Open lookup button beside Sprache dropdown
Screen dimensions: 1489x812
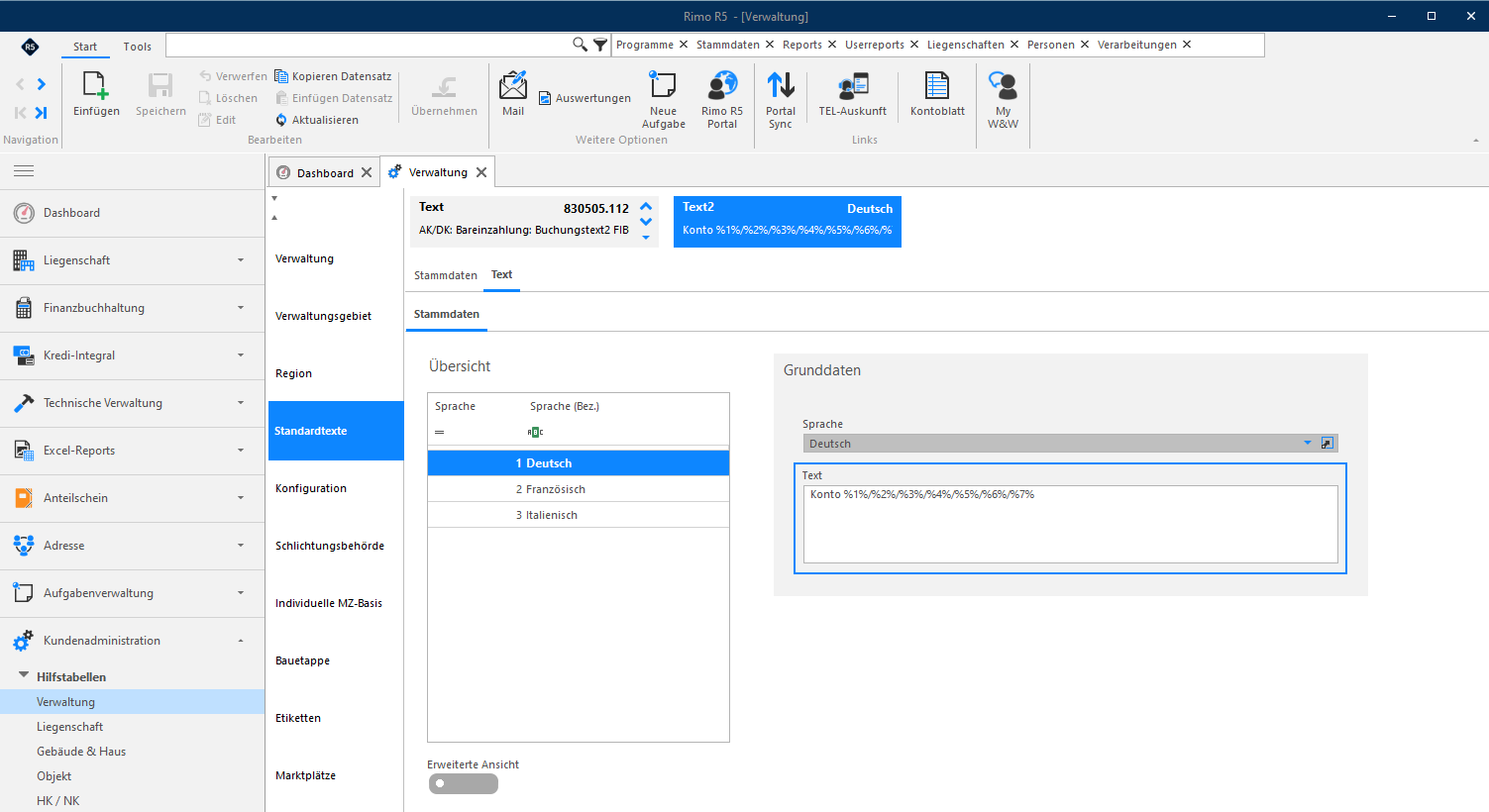point(1328,444)
